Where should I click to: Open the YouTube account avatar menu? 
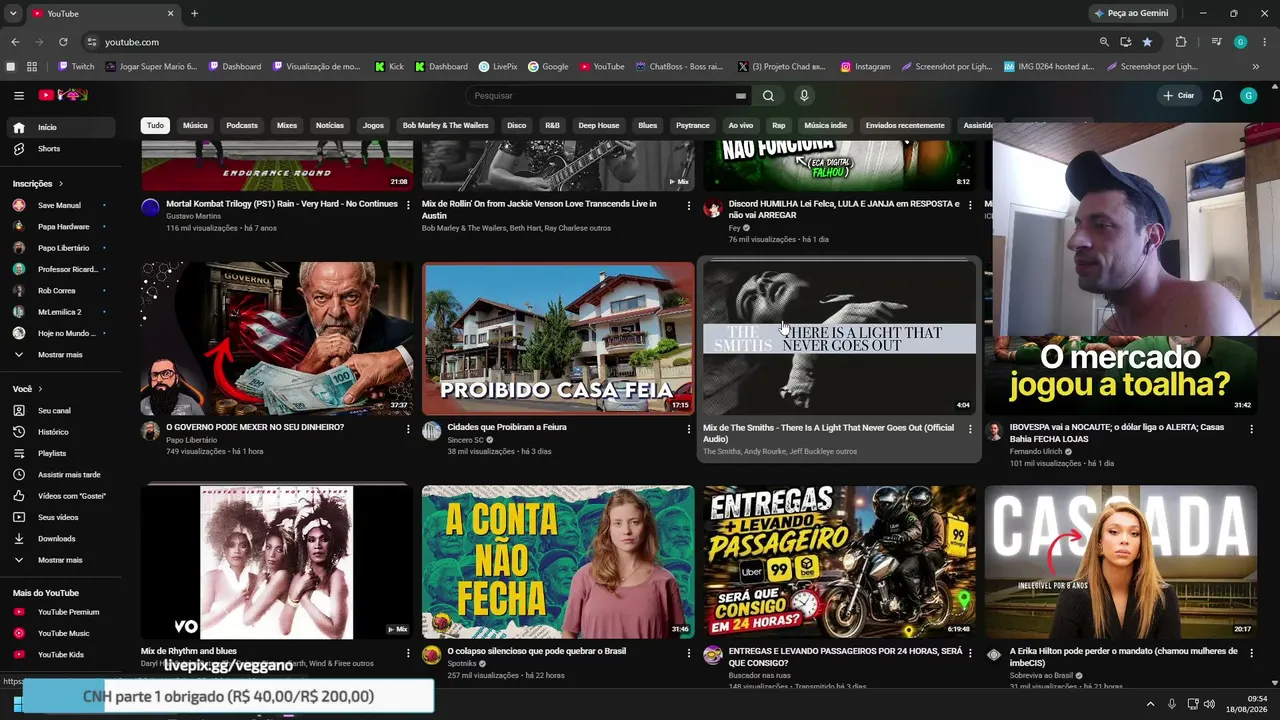tap(1248, 96)
